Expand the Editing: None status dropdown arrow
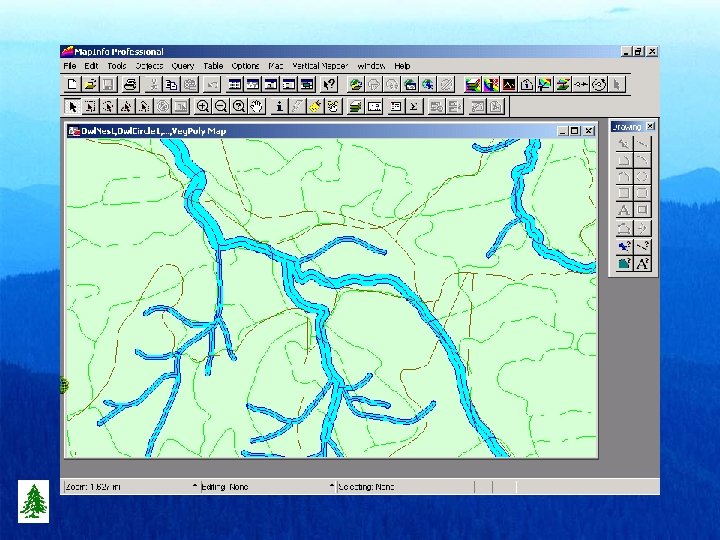The width and height of the screenshot is (720, 540). pos(332,486)
